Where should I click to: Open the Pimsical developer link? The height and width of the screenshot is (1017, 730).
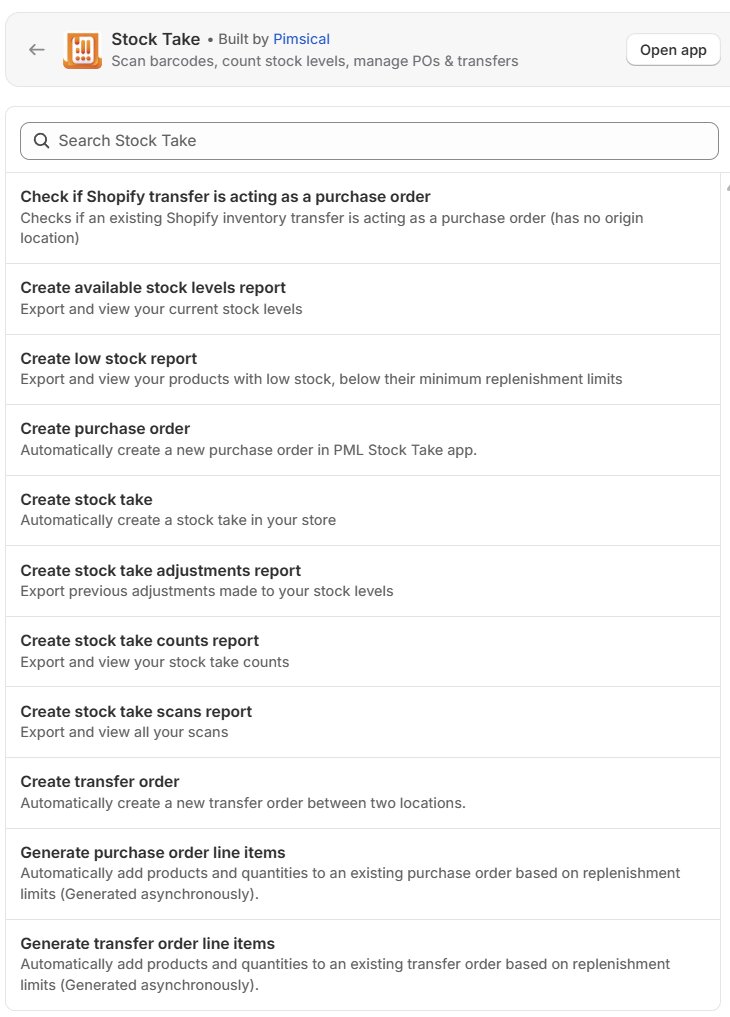pyautogui.click(x=301, y=39)
